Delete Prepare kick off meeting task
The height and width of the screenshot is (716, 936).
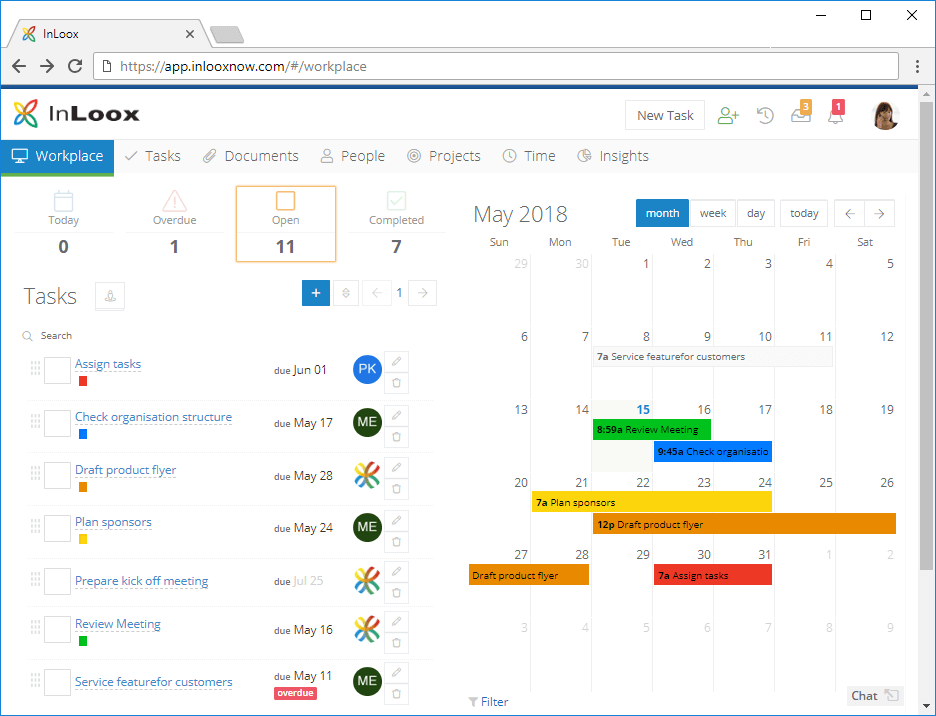pos(396,593)
